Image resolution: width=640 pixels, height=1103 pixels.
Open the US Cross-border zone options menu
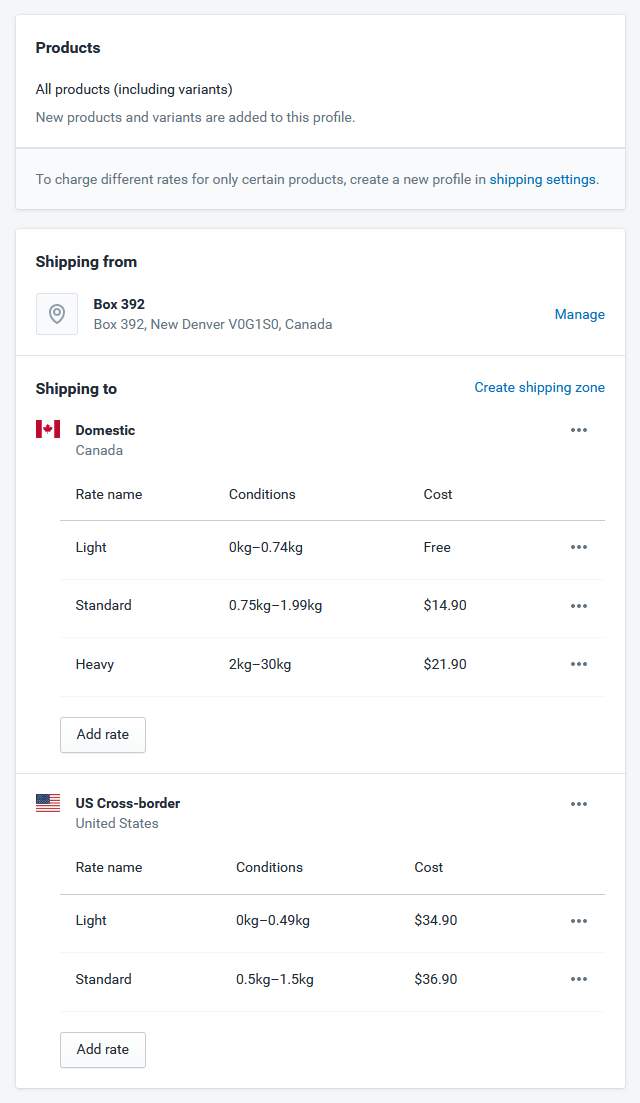click(x=579, y=804)
